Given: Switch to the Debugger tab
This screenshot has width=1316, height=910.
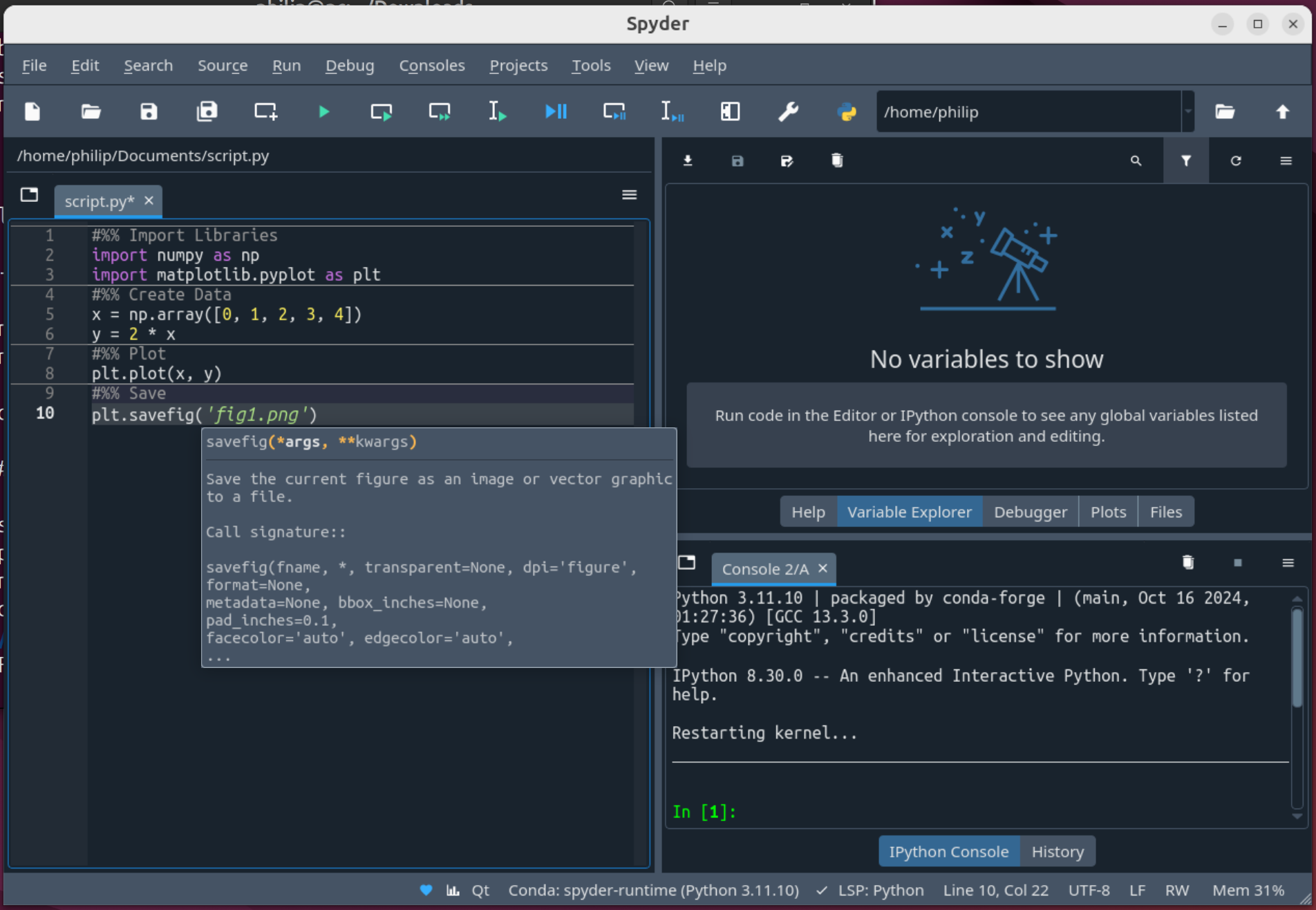Looking at the screenshot, I should click(x=1030, y=512).
